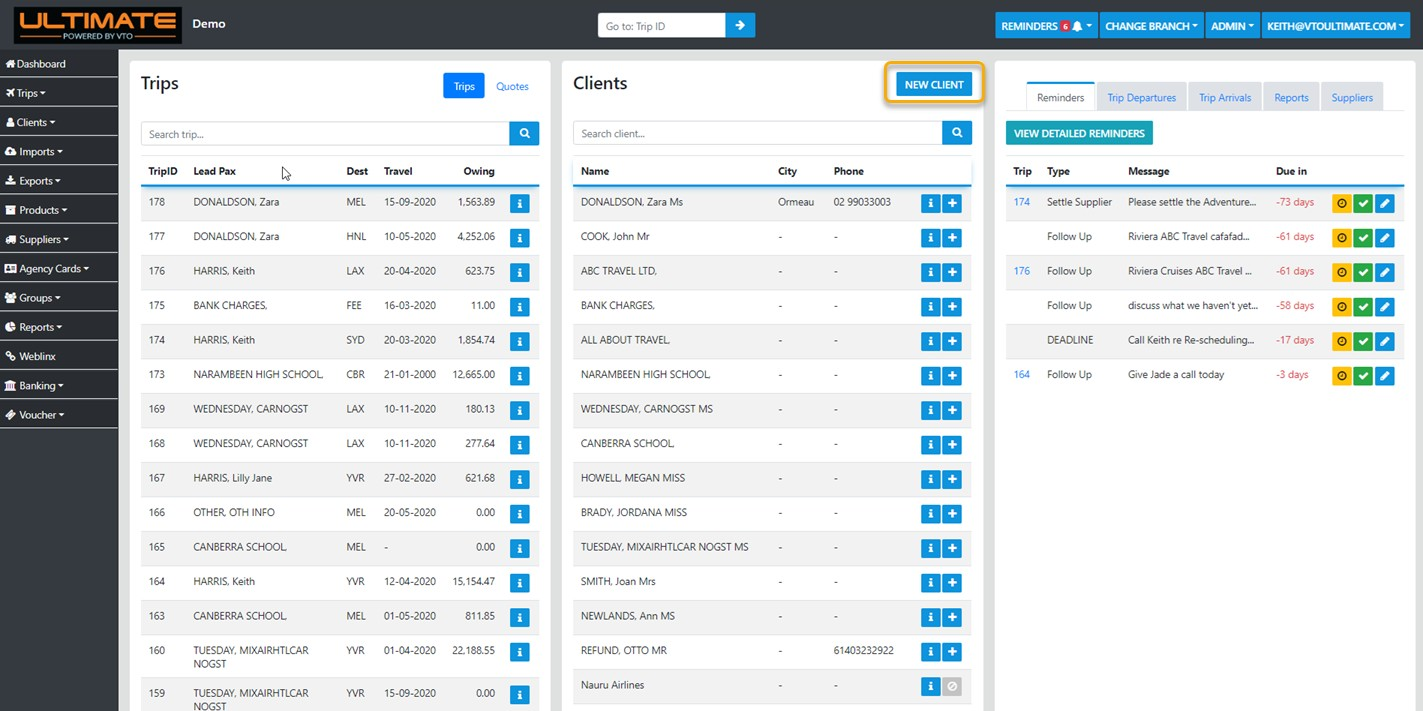Click the Go to Trip ID arrow button
Image resolution: width=1423 pixels, height=711 pixels.
tap(740, 26)
